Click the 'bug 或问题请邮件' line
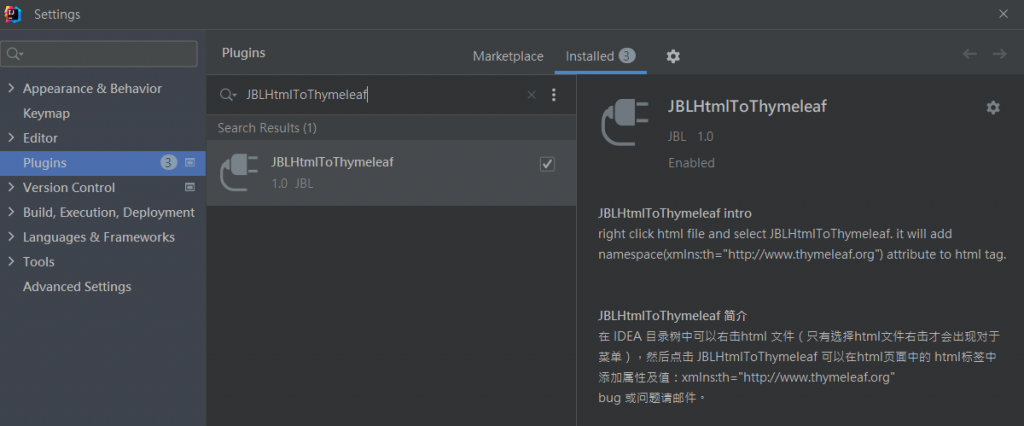The image size is (1024, 426). click(652, 397)
